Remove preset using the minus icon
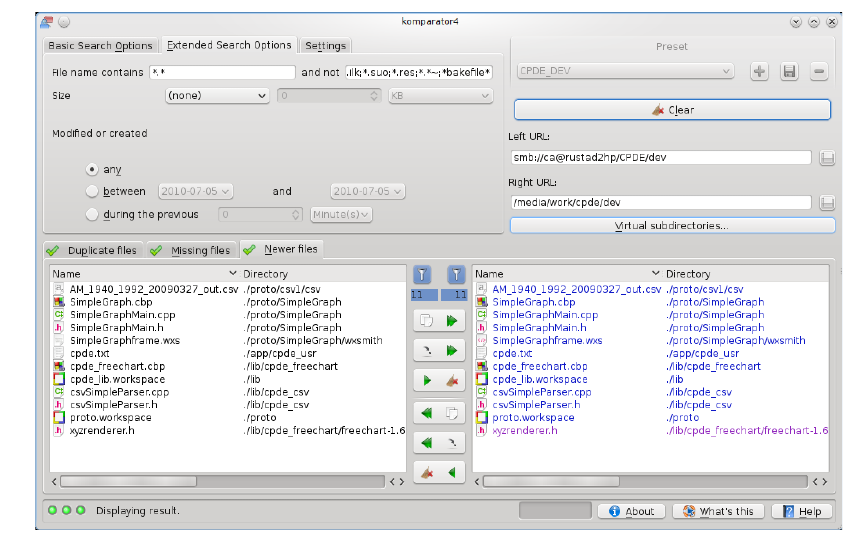 point(819,71)
